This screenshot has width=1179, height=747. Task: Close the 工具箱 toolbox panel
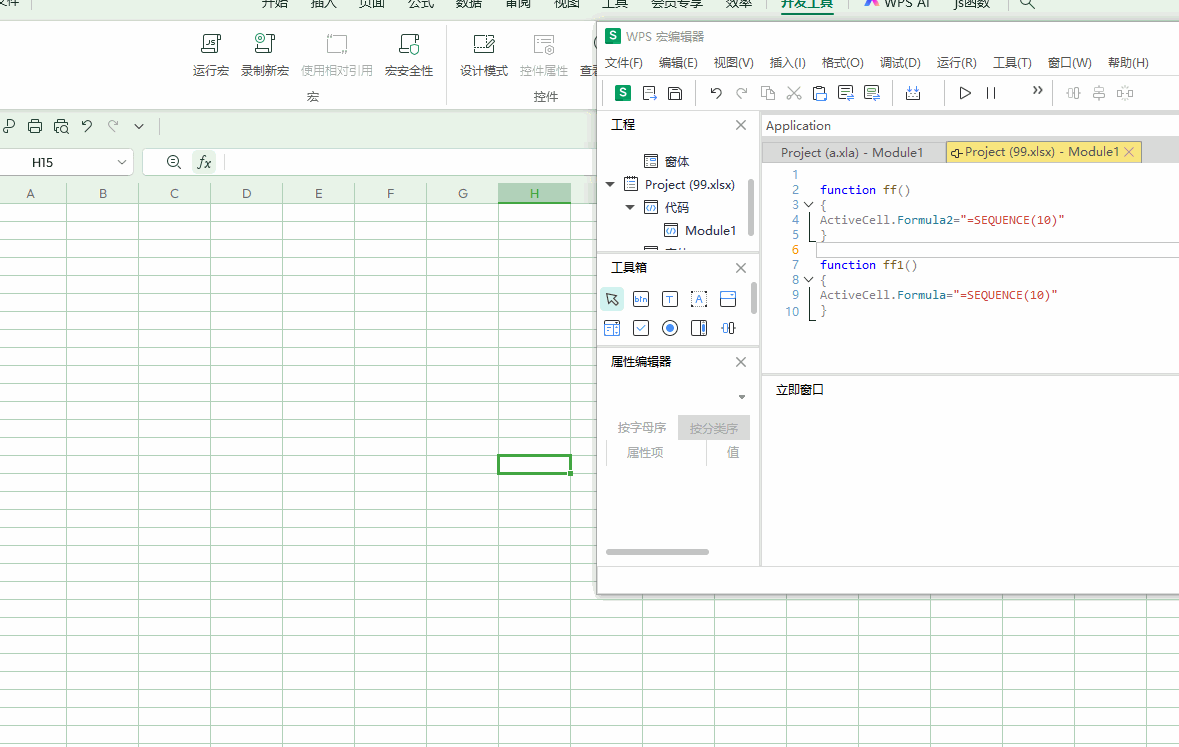pyautogui.click(x=741, y=268)
